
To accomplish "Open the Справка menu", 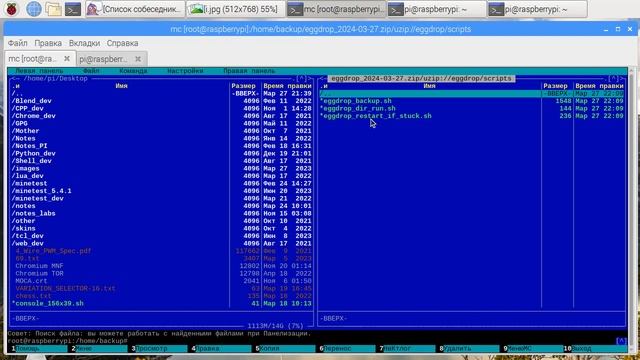I will point(122,43).
